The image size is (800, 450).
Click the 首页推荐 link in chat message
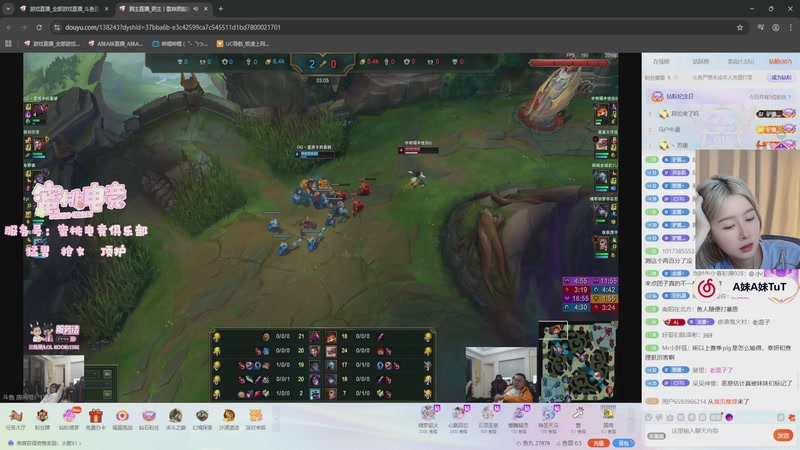click(725, 402)
